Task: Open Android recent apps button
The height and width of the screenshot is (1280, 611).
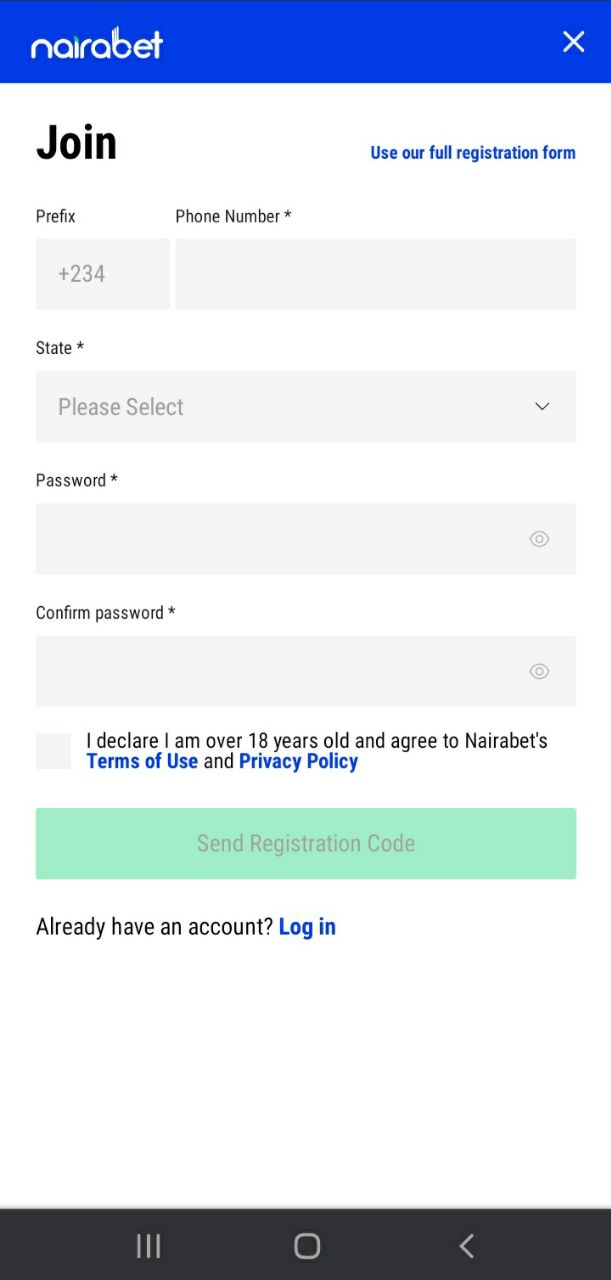Action: pyautogui.click(x=148, y=1245)
